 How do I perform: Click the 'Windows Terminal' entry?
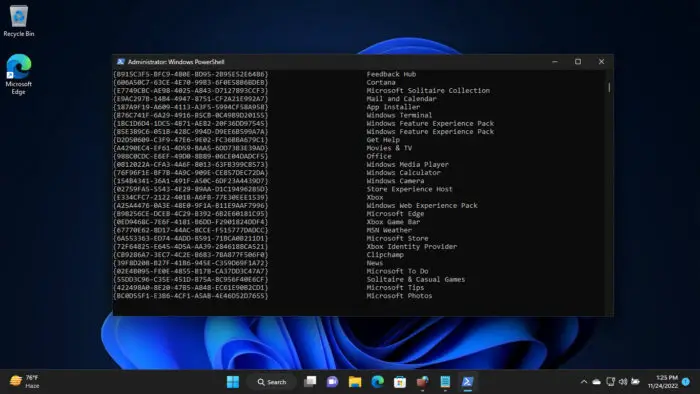[399, 115]
